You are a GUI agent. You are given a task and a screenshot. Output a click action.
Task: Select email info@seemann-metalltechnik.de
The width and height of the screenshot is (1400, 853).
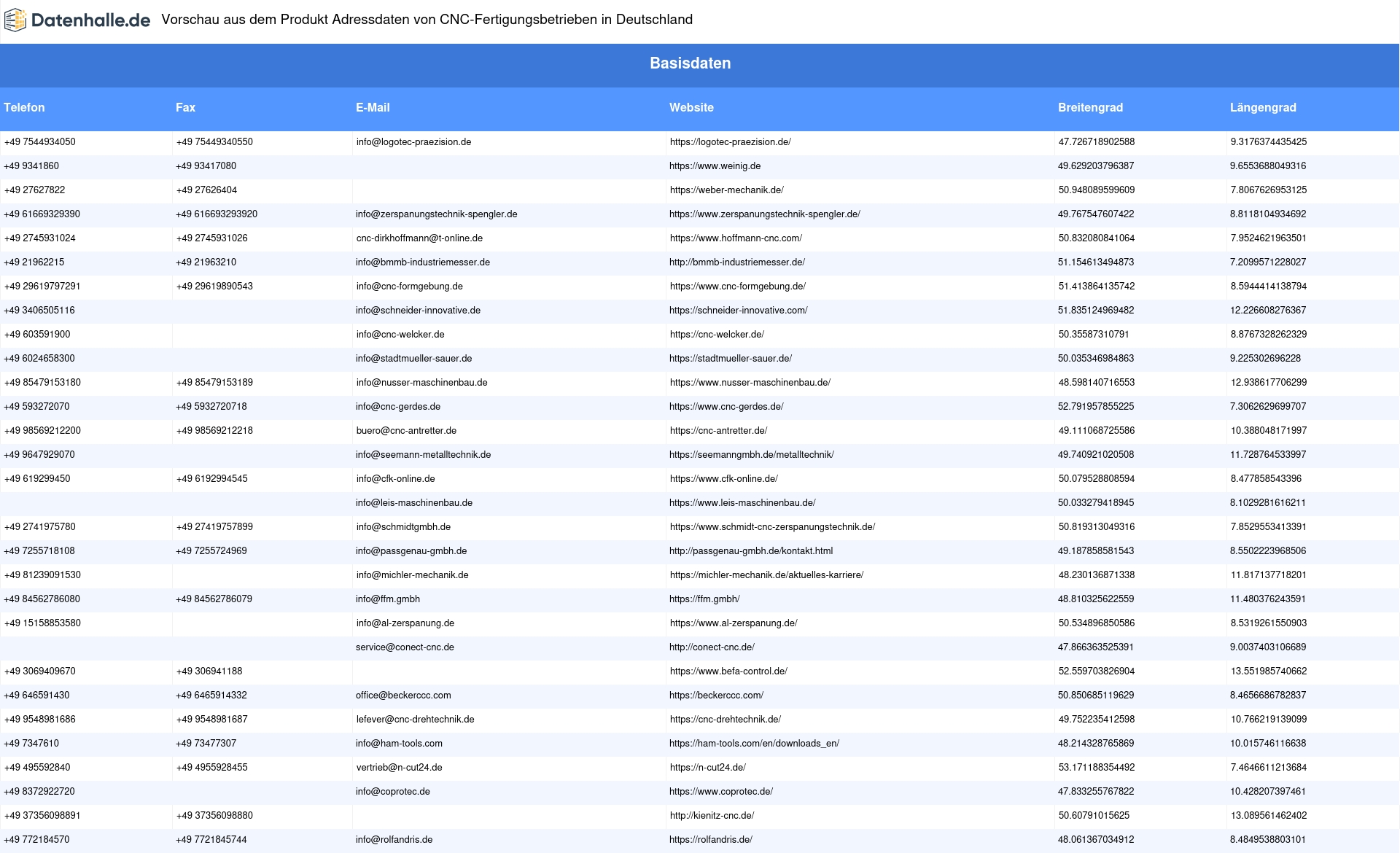tap(424, 455)
